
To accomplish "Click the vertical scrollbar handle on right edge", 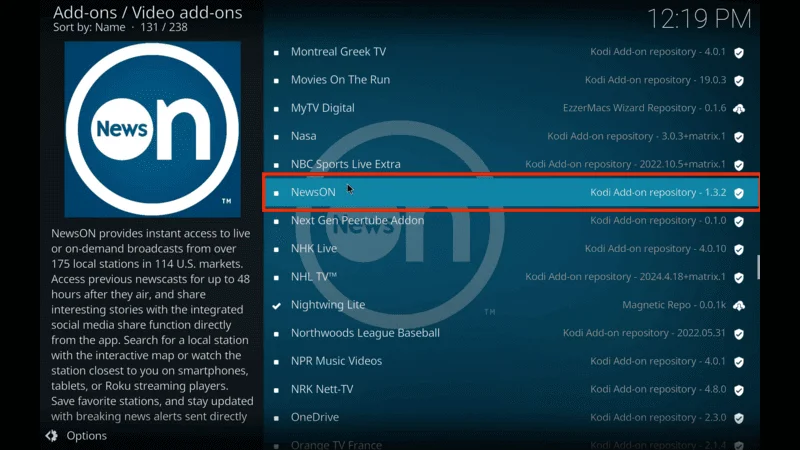I will [x=758, y=267].
